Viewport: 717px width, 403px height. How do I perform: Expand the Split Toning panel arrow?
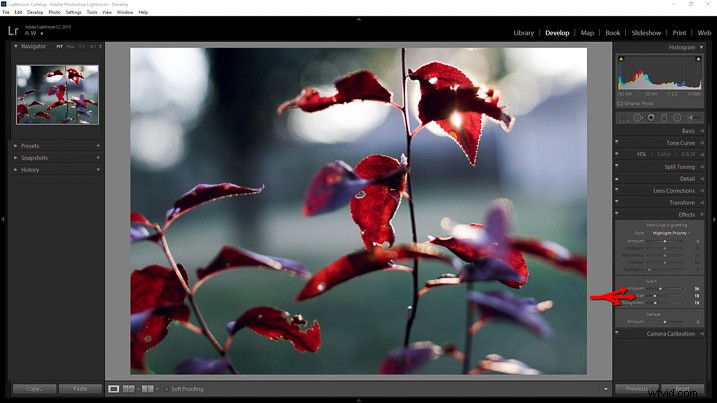pos(702,167)
